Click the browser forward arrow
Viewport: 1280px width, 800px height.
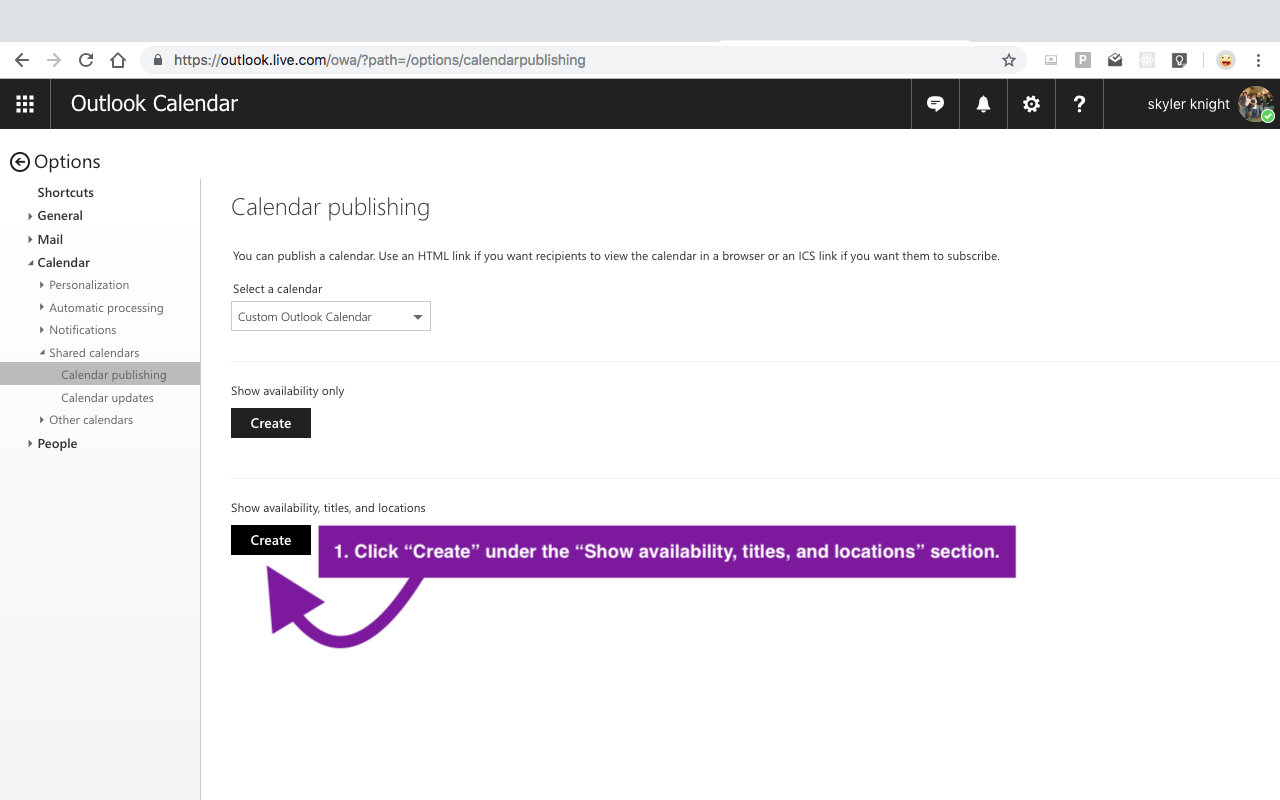[x=54, y=60]
